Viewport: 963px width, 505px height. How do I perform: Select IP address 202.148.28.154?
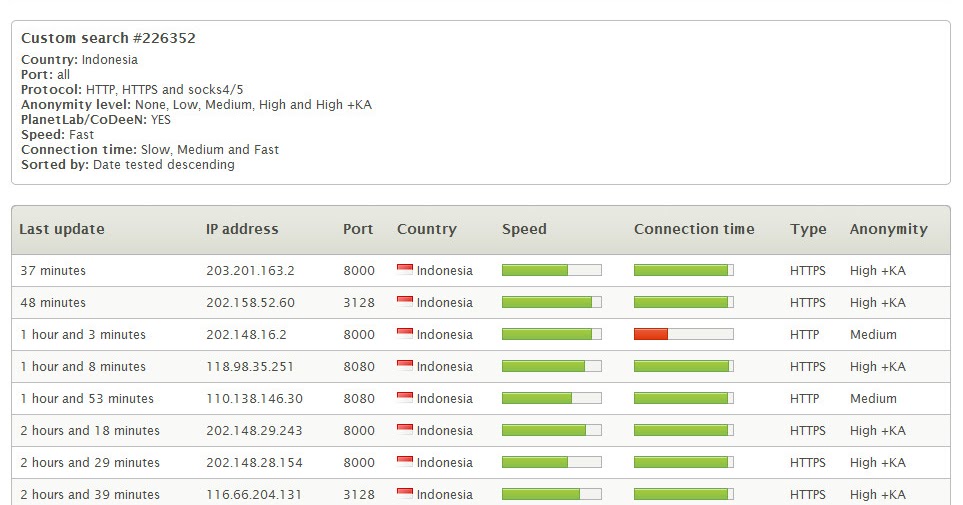pyautogui.click(x=254, y=462)
